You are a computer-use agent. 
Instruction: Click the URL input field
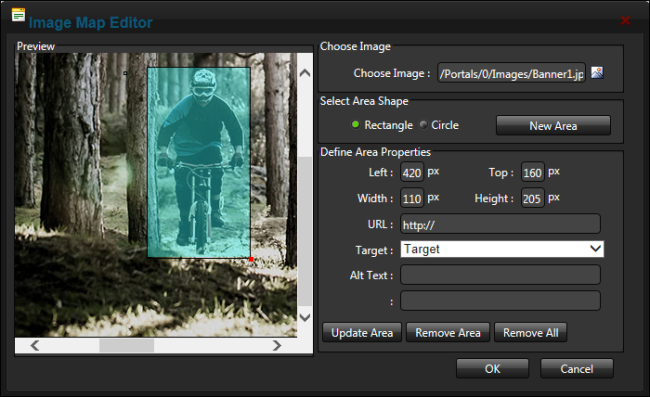click(x=500, y=224)
